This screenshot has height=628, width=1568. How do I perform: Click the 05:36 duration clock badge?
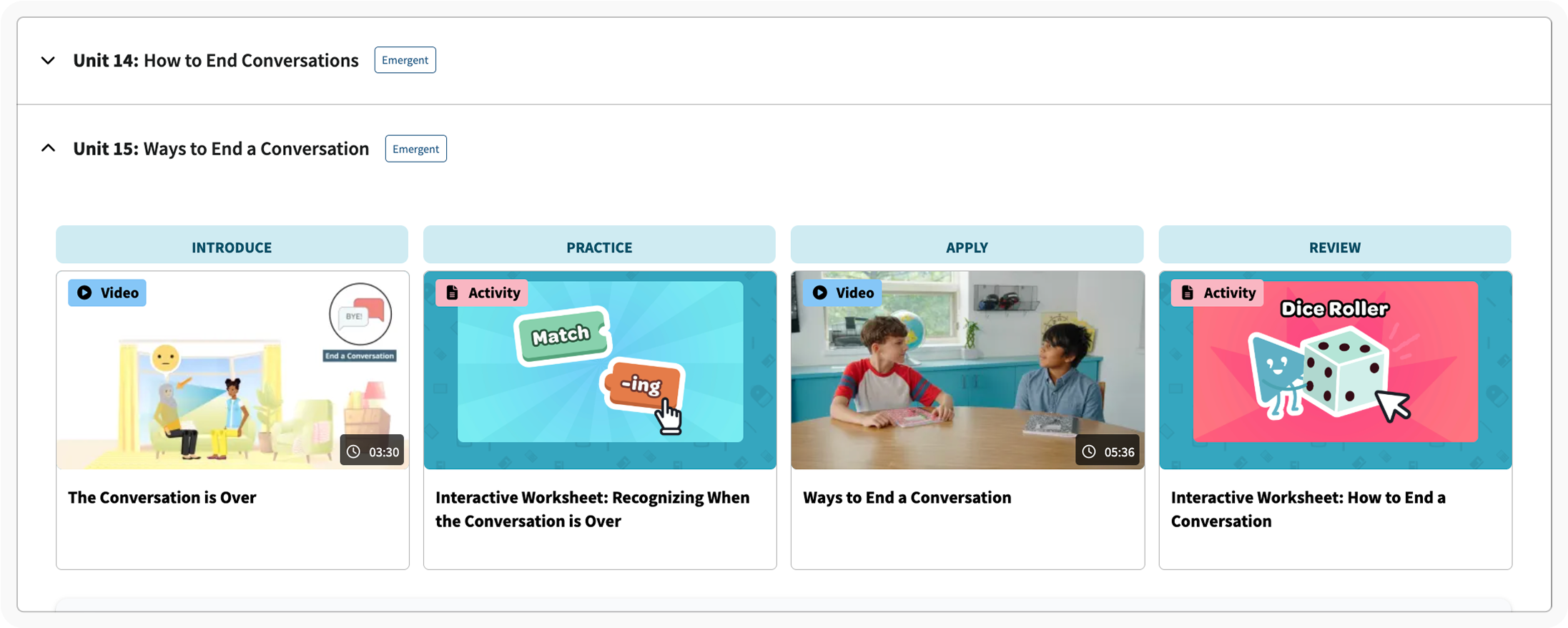click(1108, 451)
